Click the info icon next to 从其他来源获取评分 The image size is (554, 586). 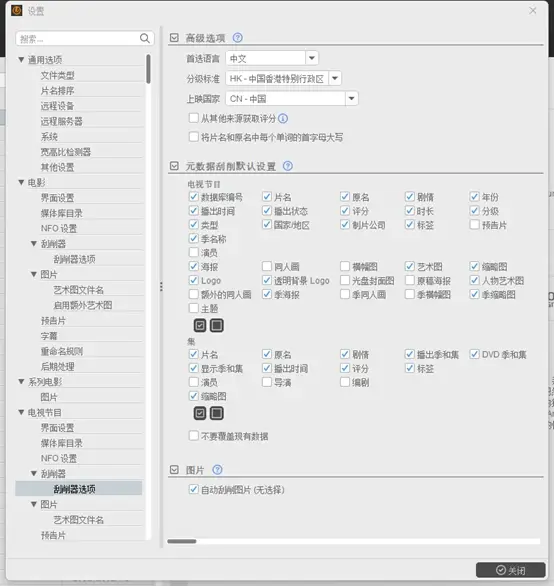point(283,118)
